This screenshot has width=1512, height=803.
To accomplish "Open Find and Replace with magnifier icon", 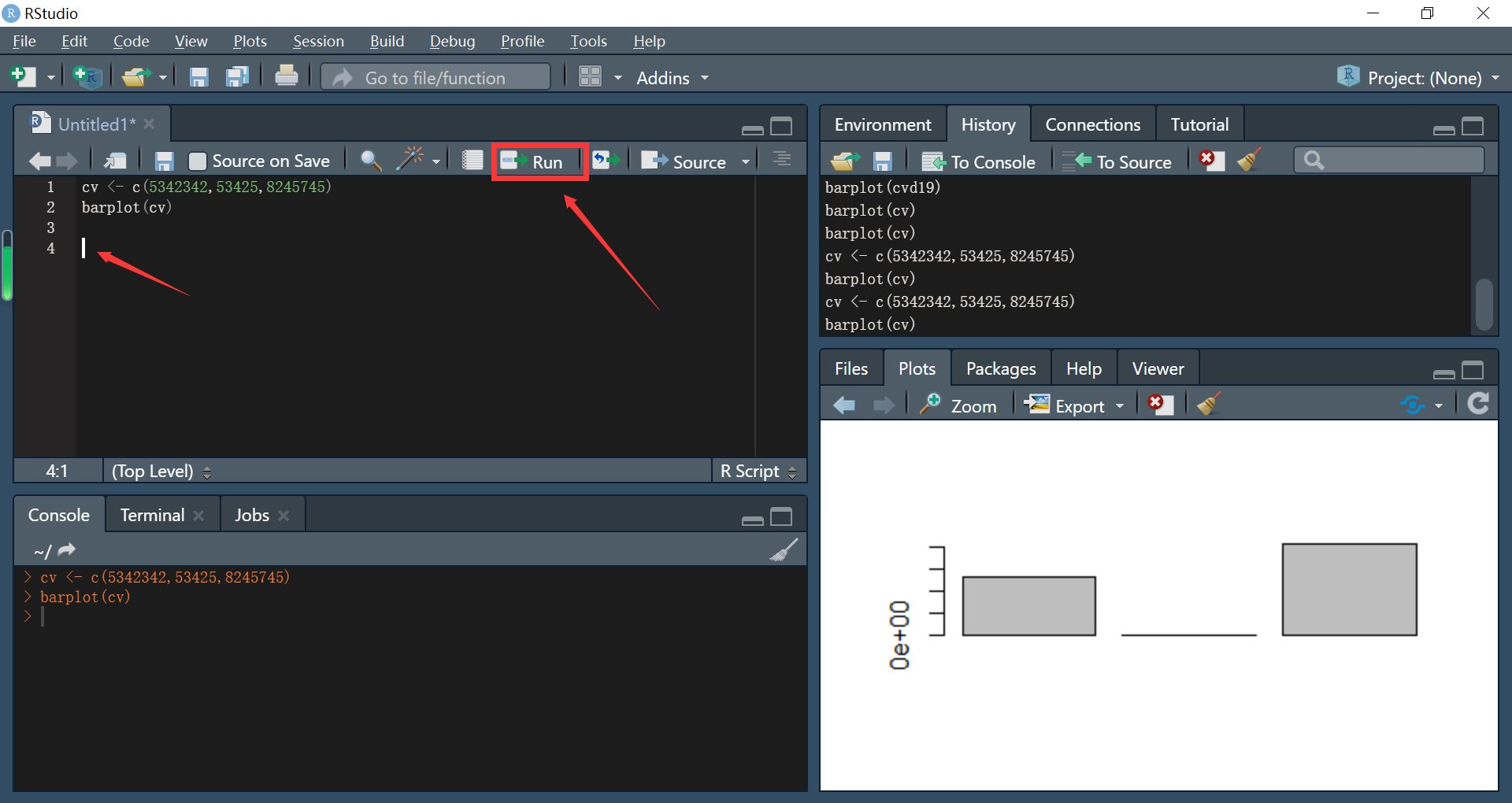I will pos(369,160).
